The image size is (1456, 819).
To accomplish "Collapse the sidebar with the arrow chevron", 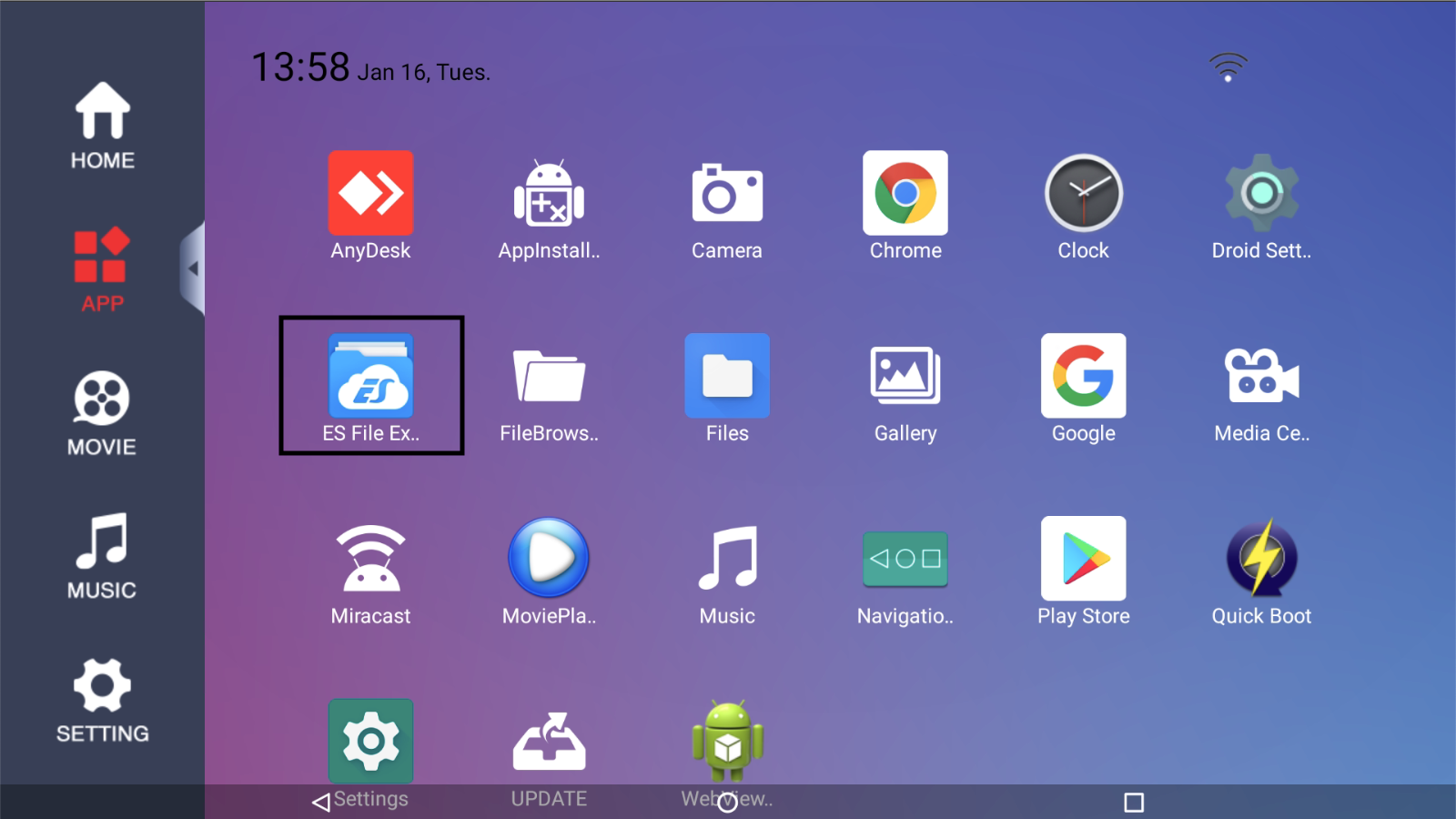I will point(193,266).
